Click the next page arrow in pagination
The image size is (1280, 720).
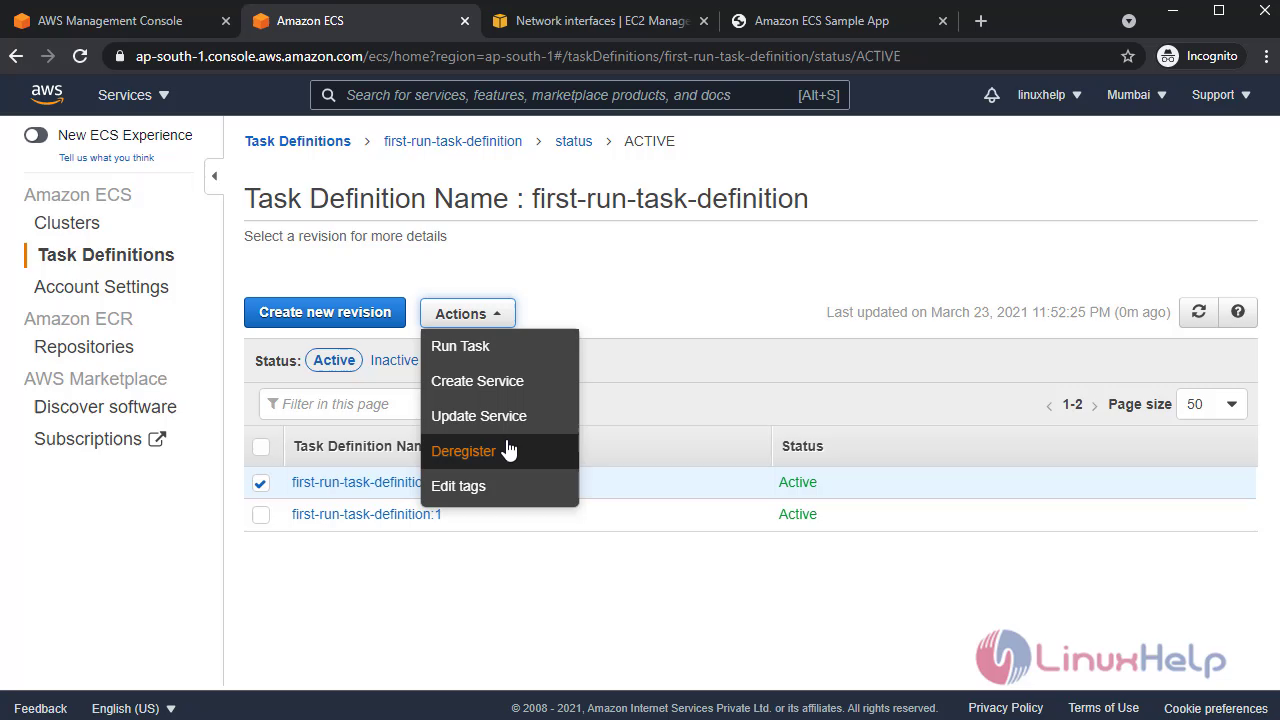pos(1095,405)
